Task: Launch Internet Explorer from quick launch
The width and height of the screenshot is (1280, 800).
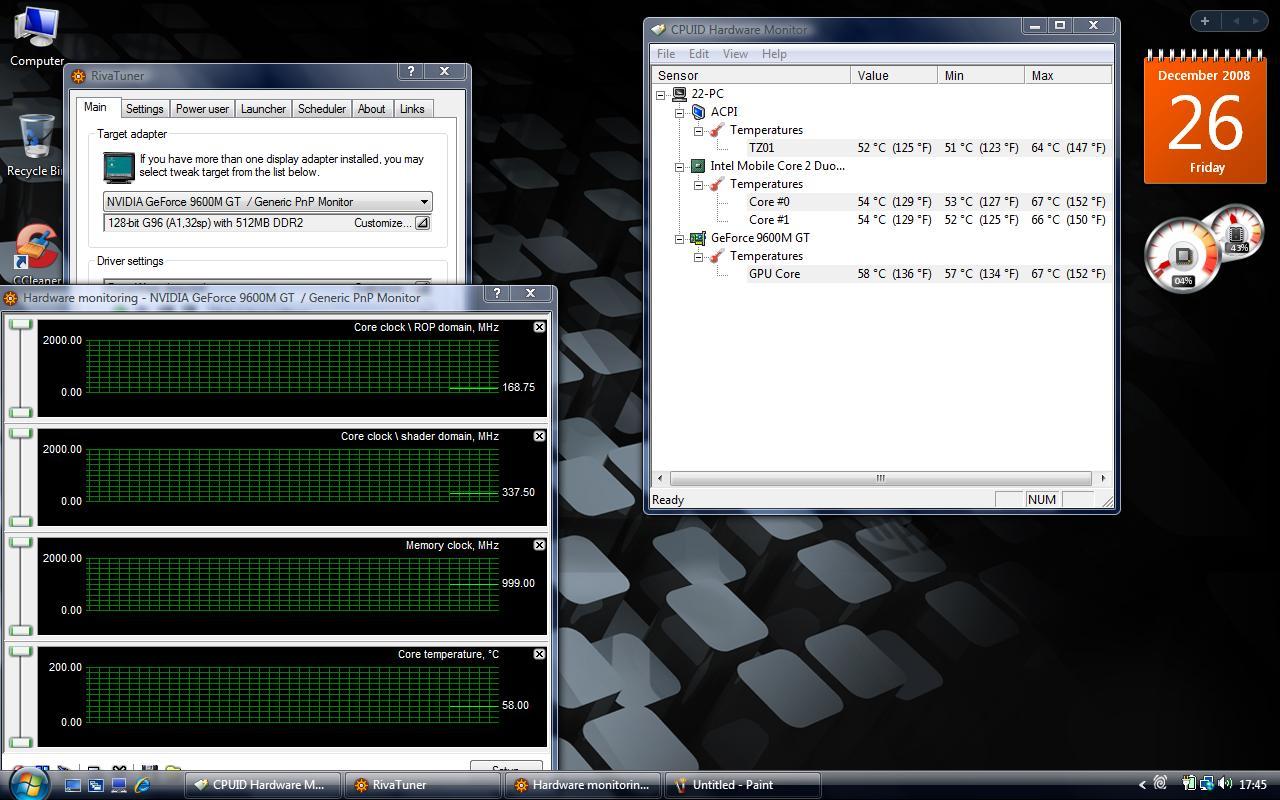Action: pyautogui.click(x=142, y=785)
